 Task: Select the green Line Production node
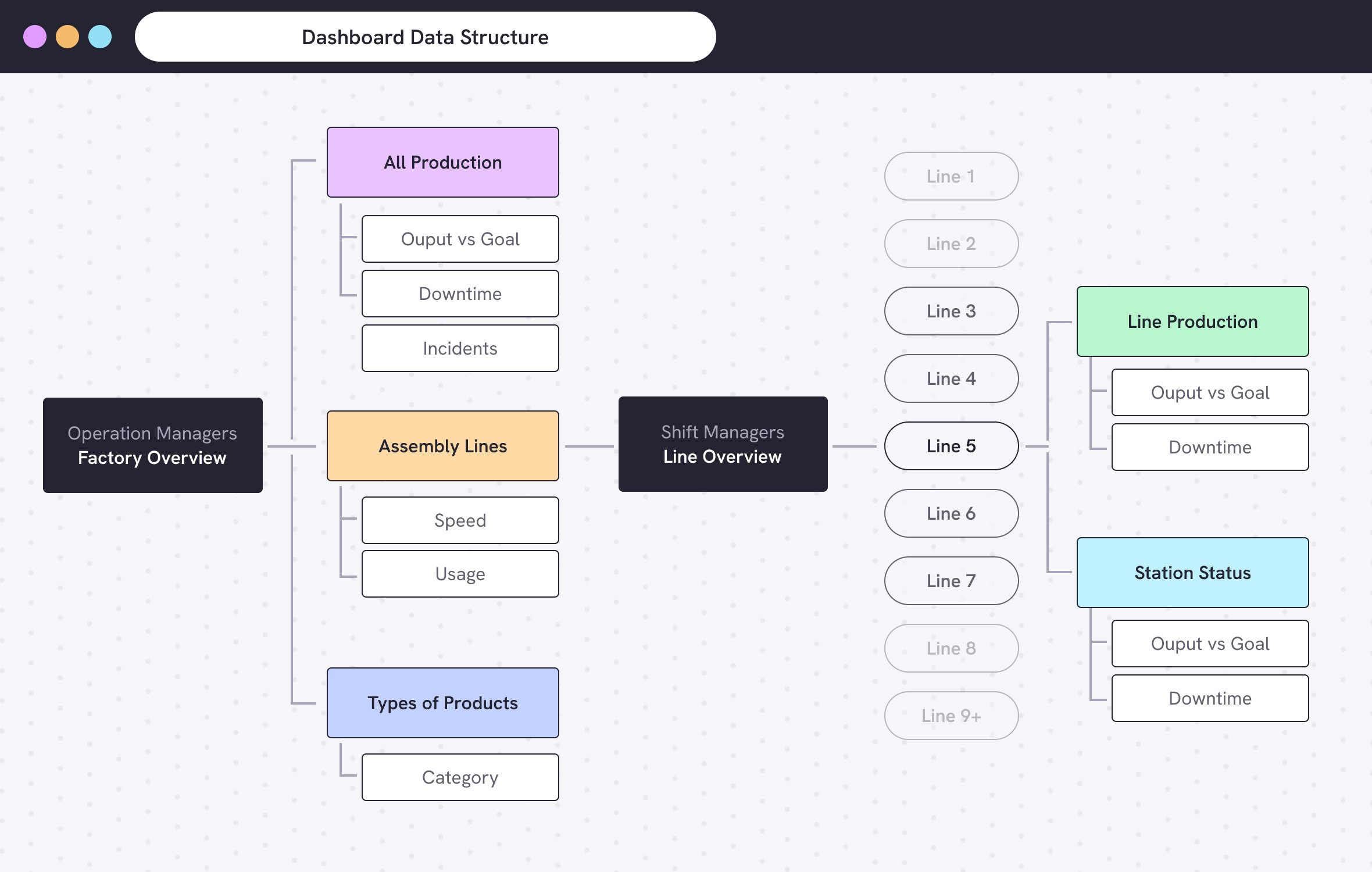[1192, 321]
